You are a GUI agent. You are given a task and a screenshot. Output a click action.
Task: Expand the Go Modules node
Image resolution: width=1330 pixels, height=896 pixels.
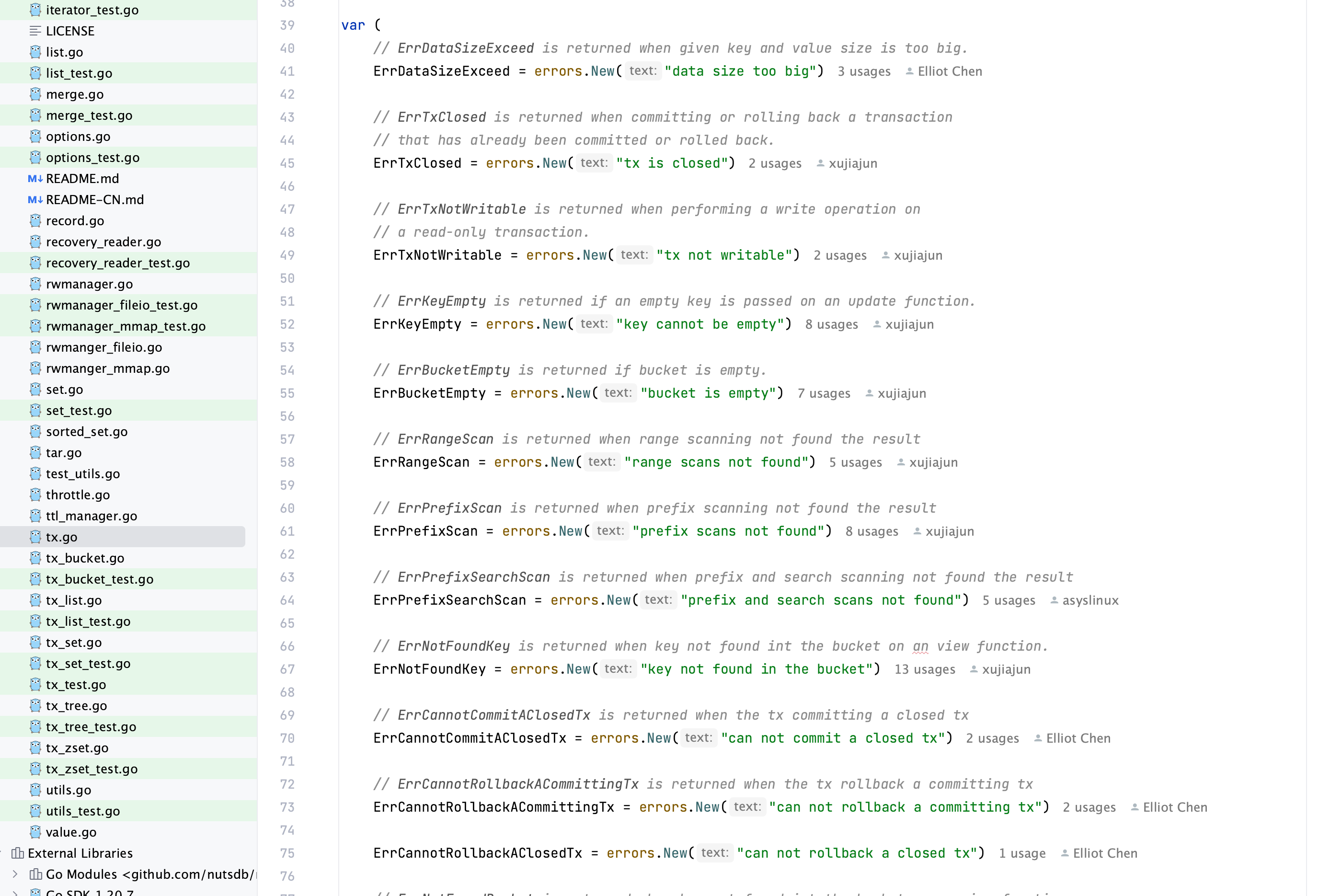click(x=14, y=873)
